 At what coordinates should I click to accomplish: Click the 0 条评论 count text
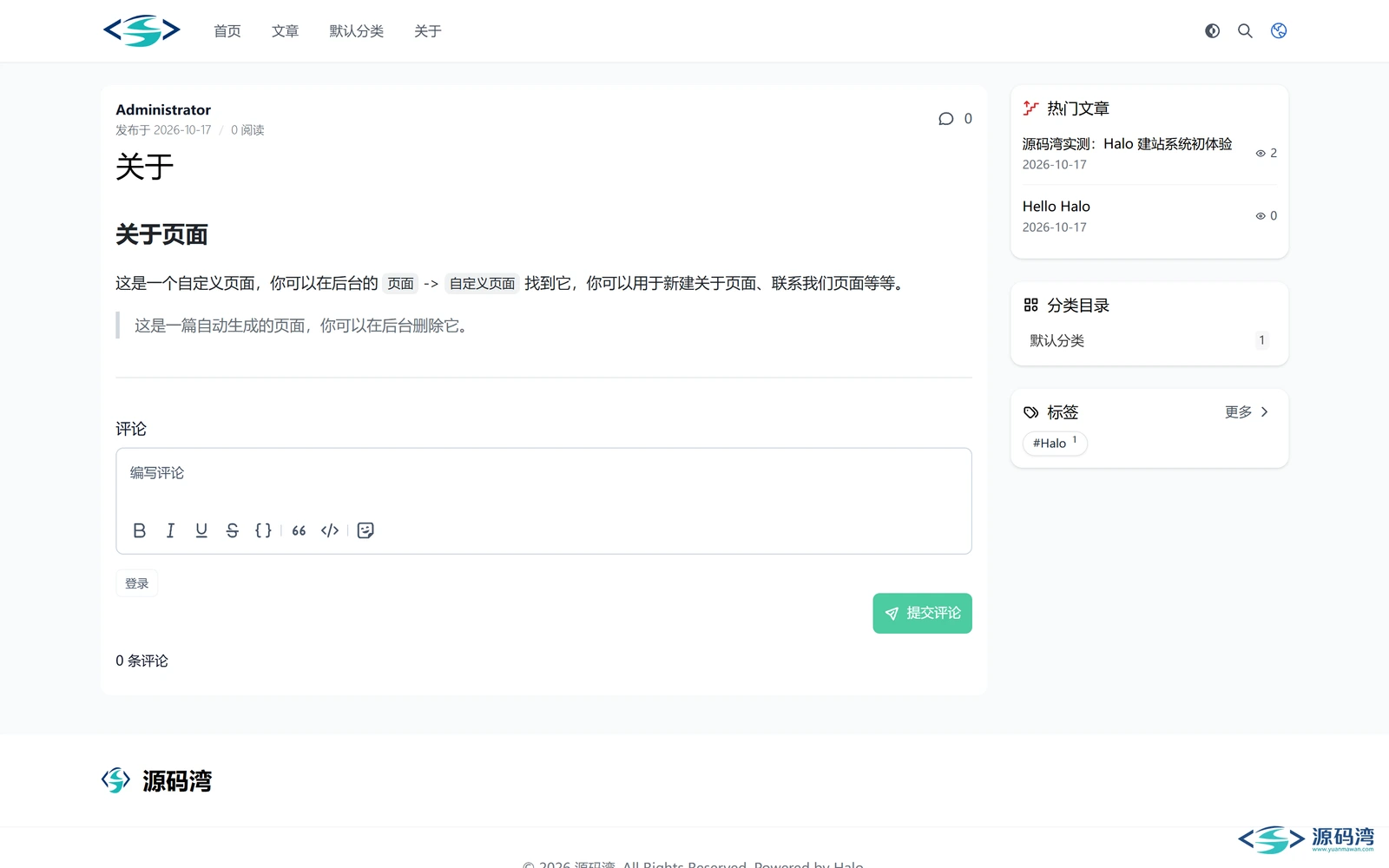[x=142, y=661]
